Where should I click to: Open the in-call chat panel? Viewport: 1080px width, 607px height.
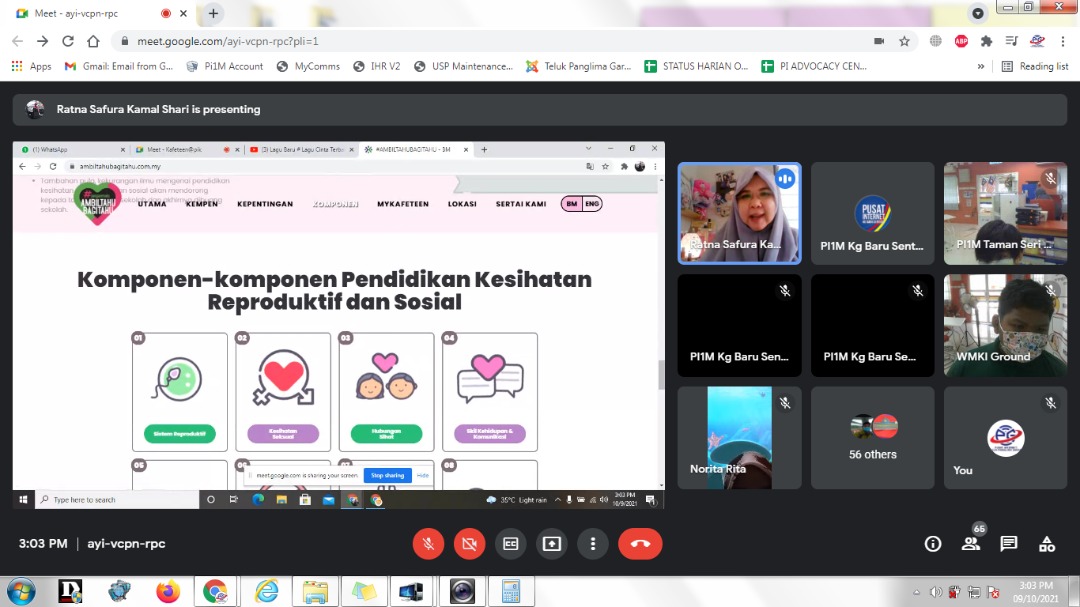(1009, 544)
